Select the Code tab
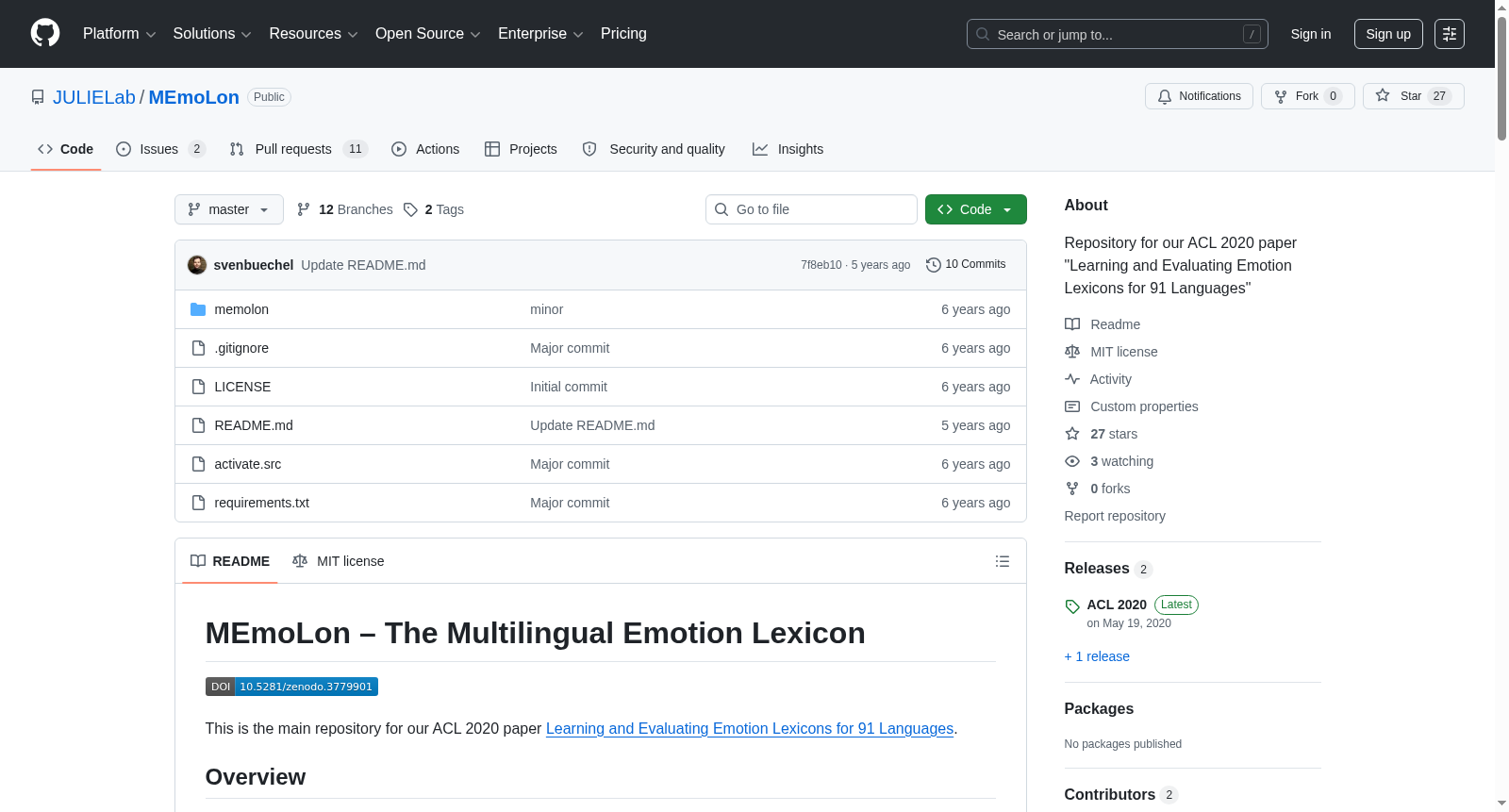Viewport: 1509px width, 812px height. [66, 149]
